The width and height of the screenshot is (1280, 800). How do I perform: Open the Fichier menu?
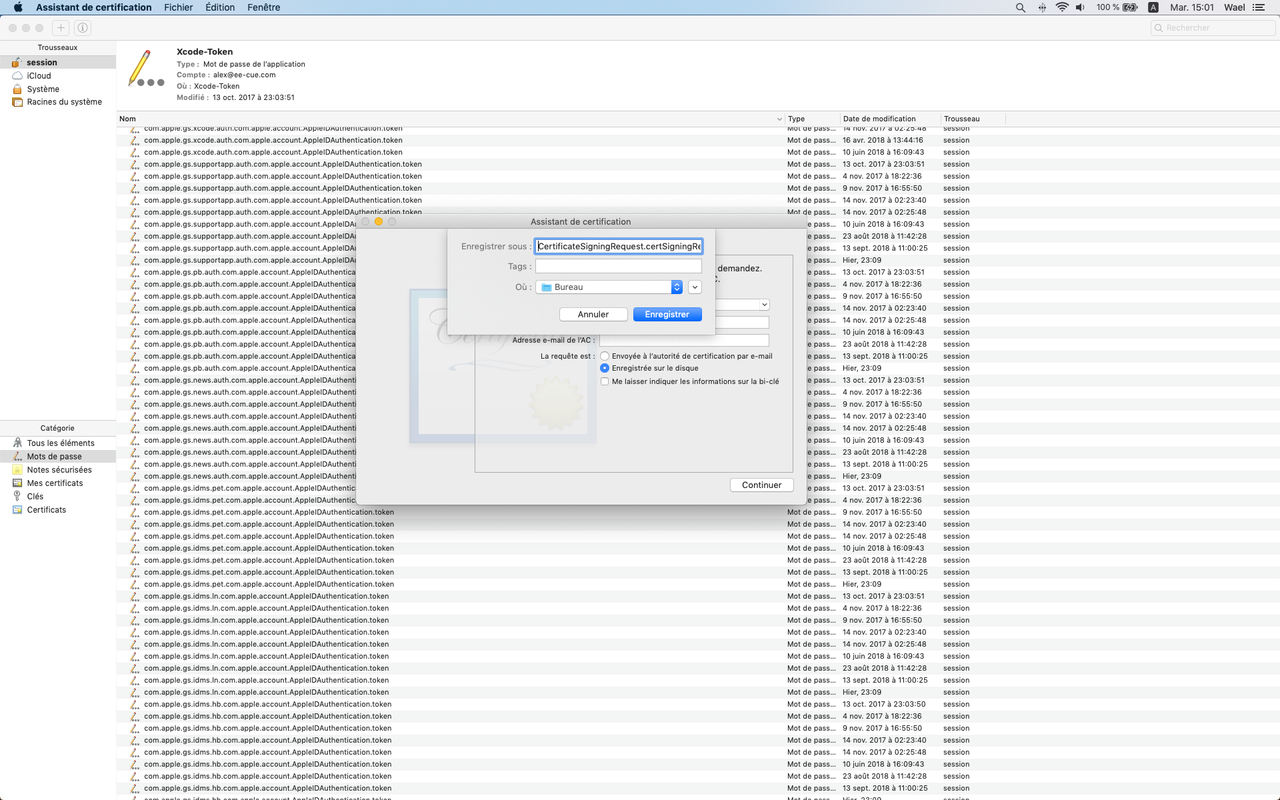tap(178, 7)
